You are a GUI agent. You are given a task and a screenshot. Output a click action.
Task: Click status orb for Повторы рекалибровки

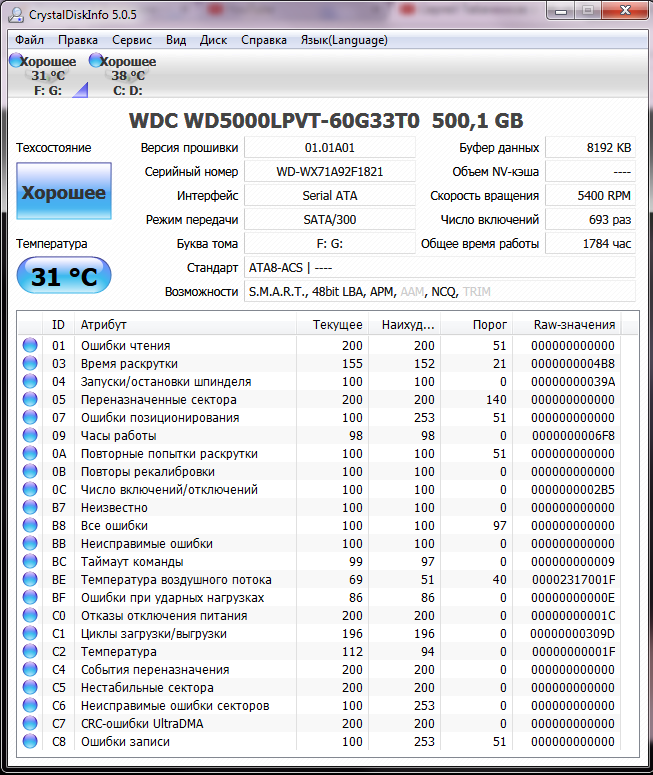click(30, 471)
